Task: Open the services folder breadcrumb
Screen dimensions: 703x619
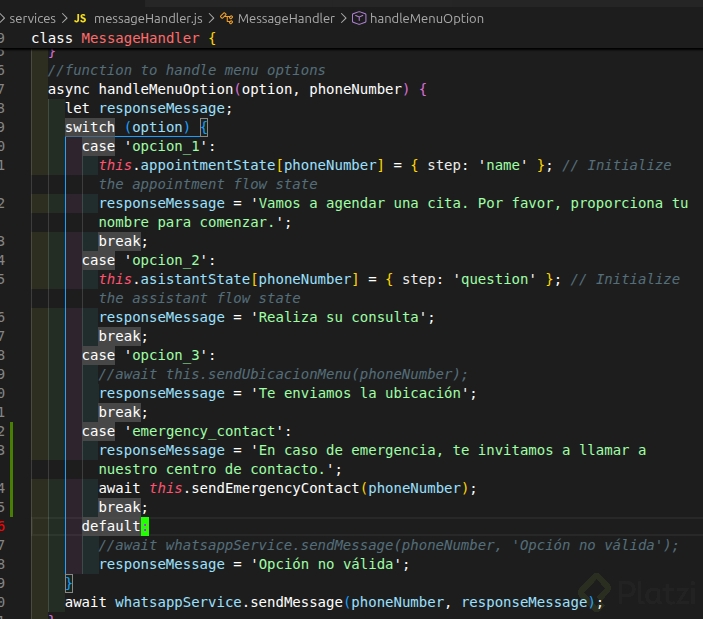Action: pyautogui.click(x=31, y=18)
